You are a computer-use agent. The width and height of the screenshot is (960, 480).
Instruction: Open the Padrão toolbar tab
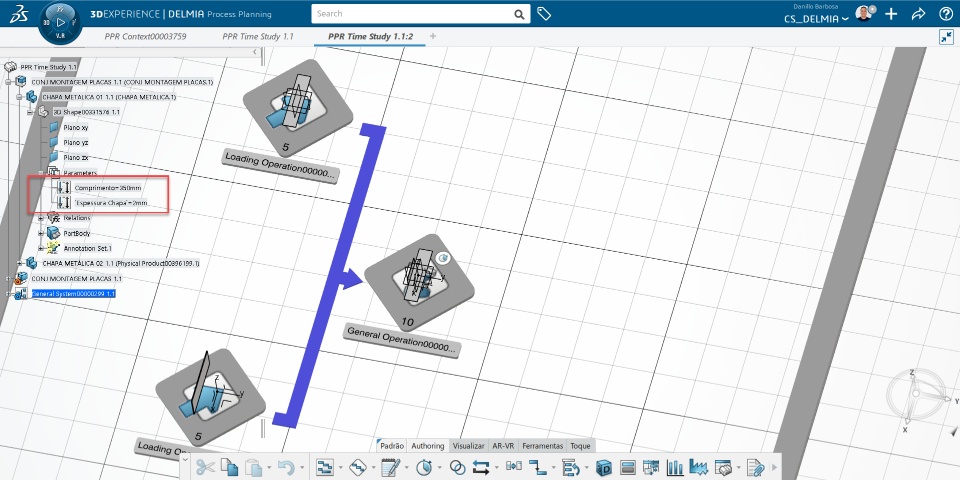tap(392, 446)
